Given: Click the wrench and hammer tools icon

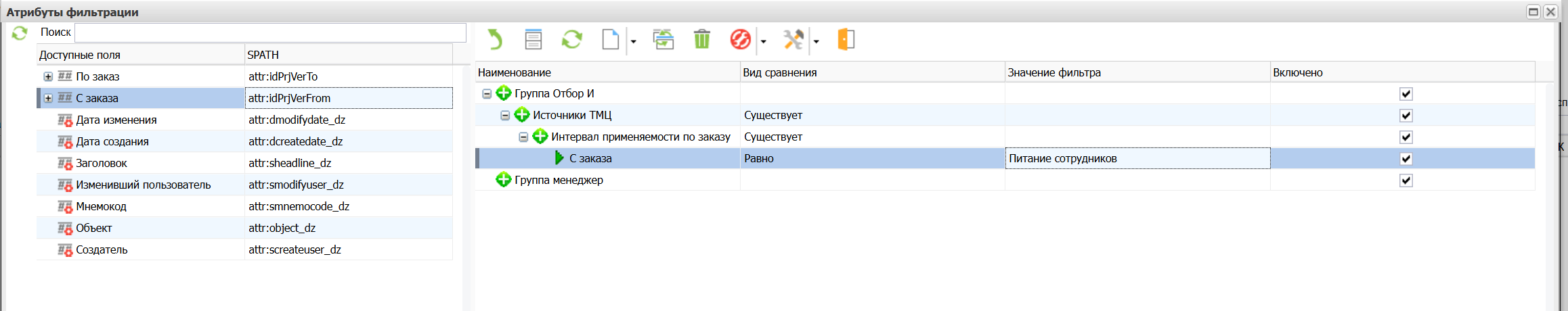Looking at the screenshot, I should coord(793,40).
